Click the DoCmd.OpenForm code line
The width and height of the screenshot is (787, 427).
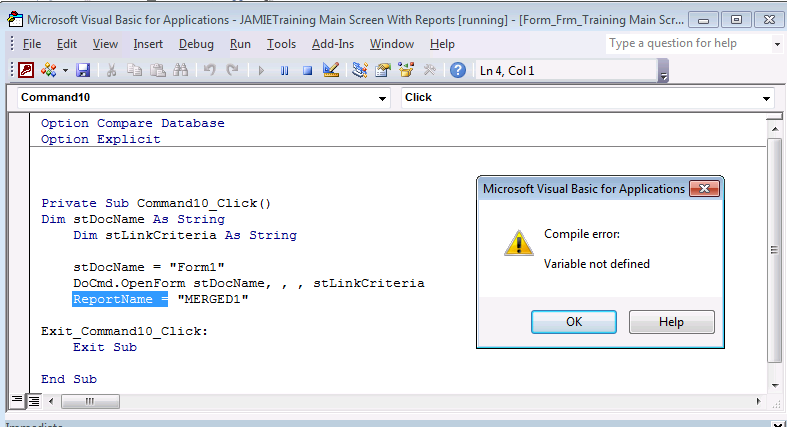pyautogui.click(x=248, y=283)
